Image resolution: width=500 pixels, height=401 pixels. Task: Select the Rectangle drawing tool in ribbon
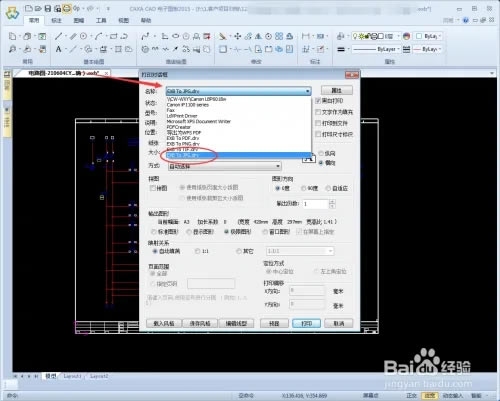(x=114, y=36)
